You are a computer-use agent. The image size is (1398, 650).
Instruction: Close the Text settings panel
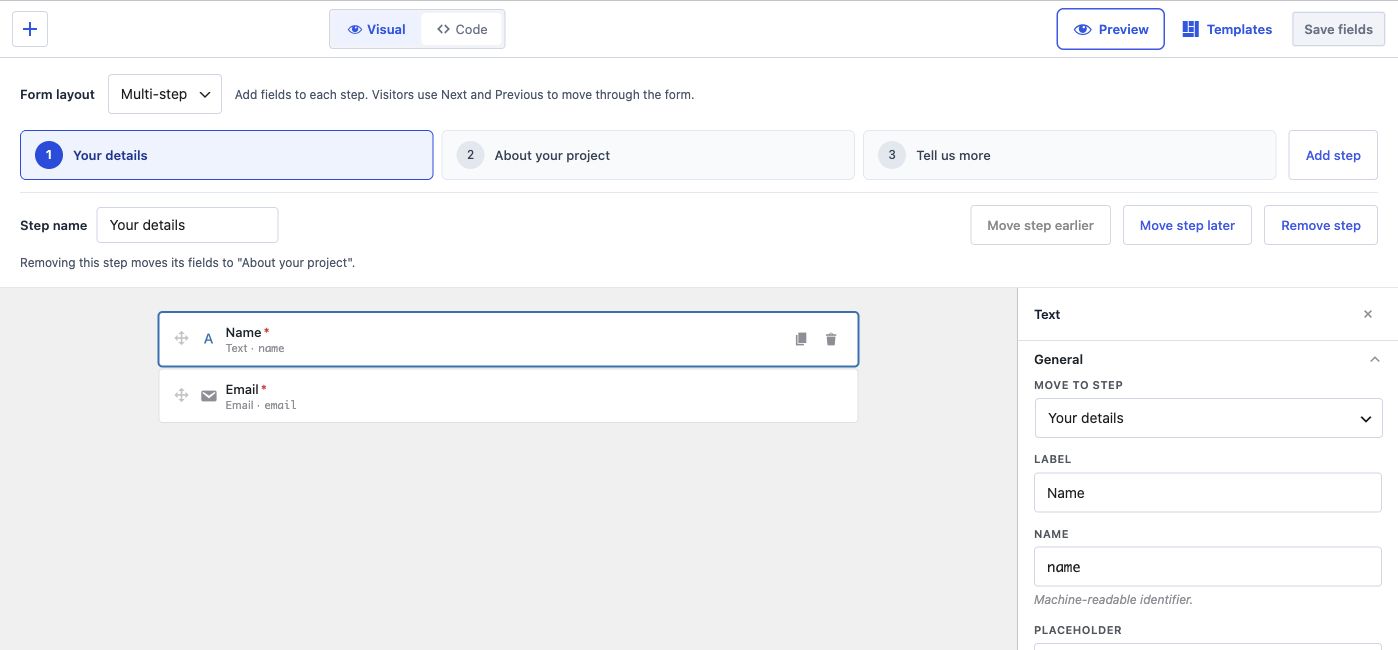coord(1368,314)
